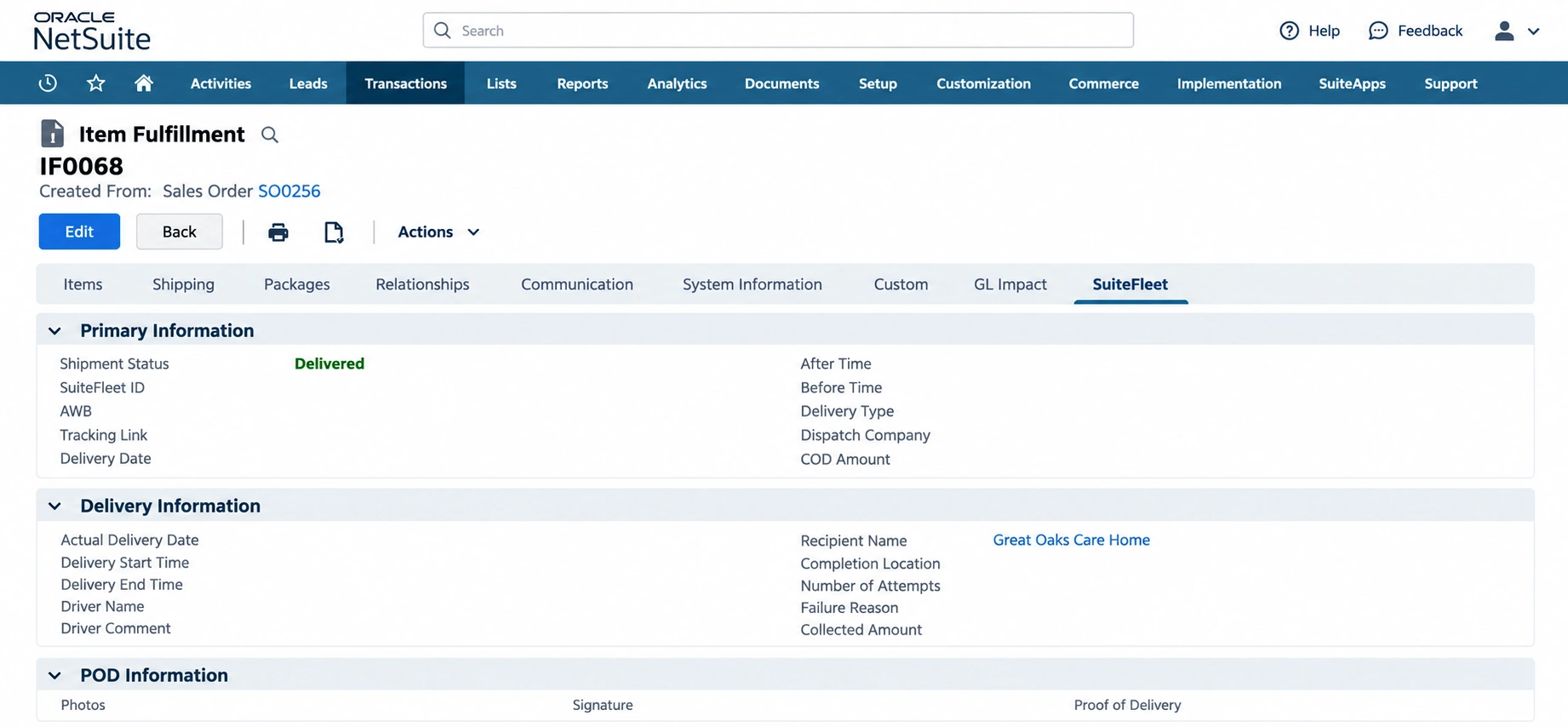Open the Activities menu
This screenshot has height=727, width=1568.
pos(220,83)
